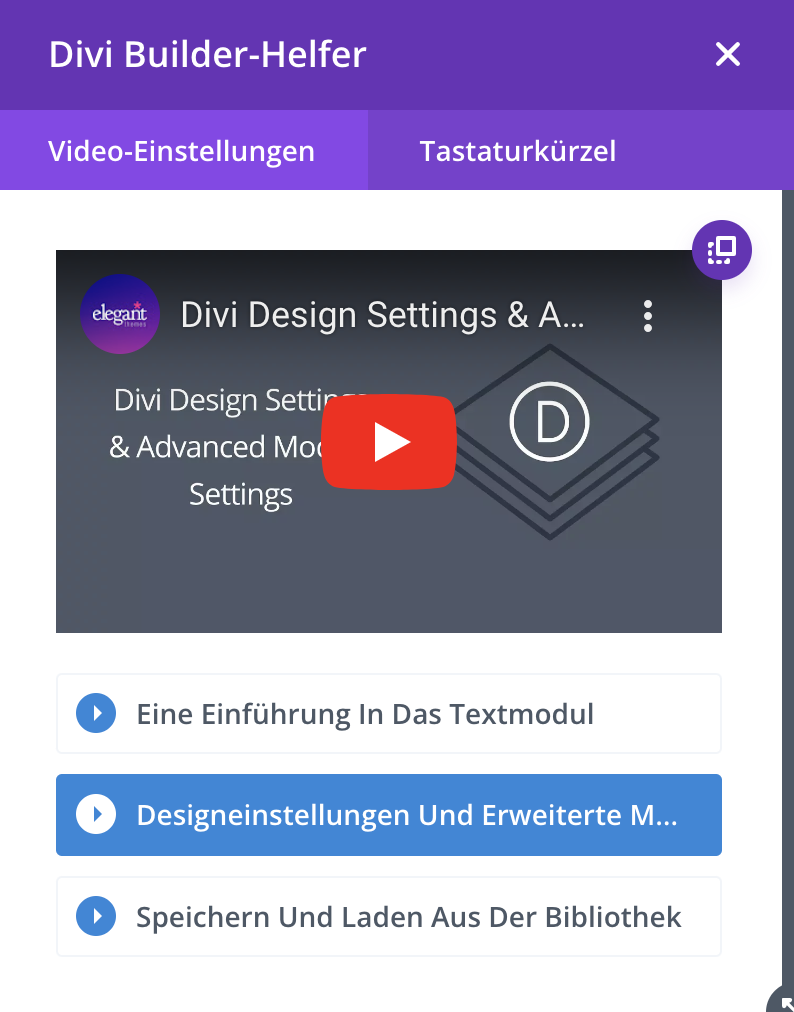Click the Elegant Themes channel logo
794x1012 pixels.
pyautogui.click(x=119, y=314)
